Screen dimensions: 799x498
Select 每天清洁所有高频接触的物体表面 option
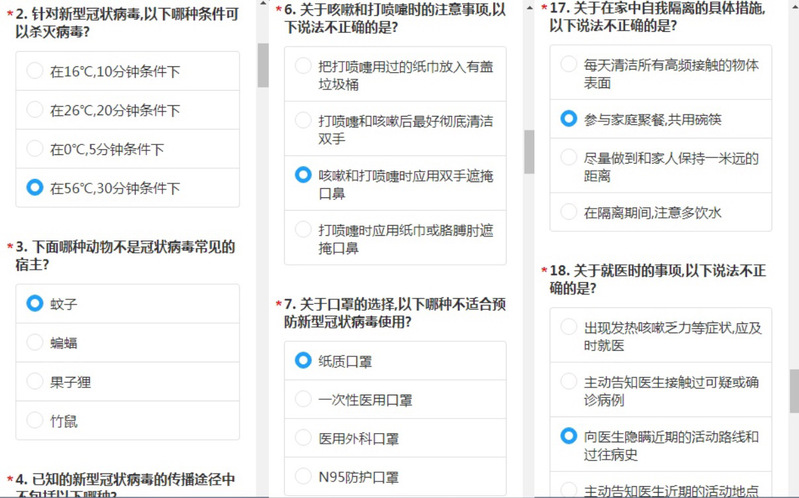(x=569, y=64)
